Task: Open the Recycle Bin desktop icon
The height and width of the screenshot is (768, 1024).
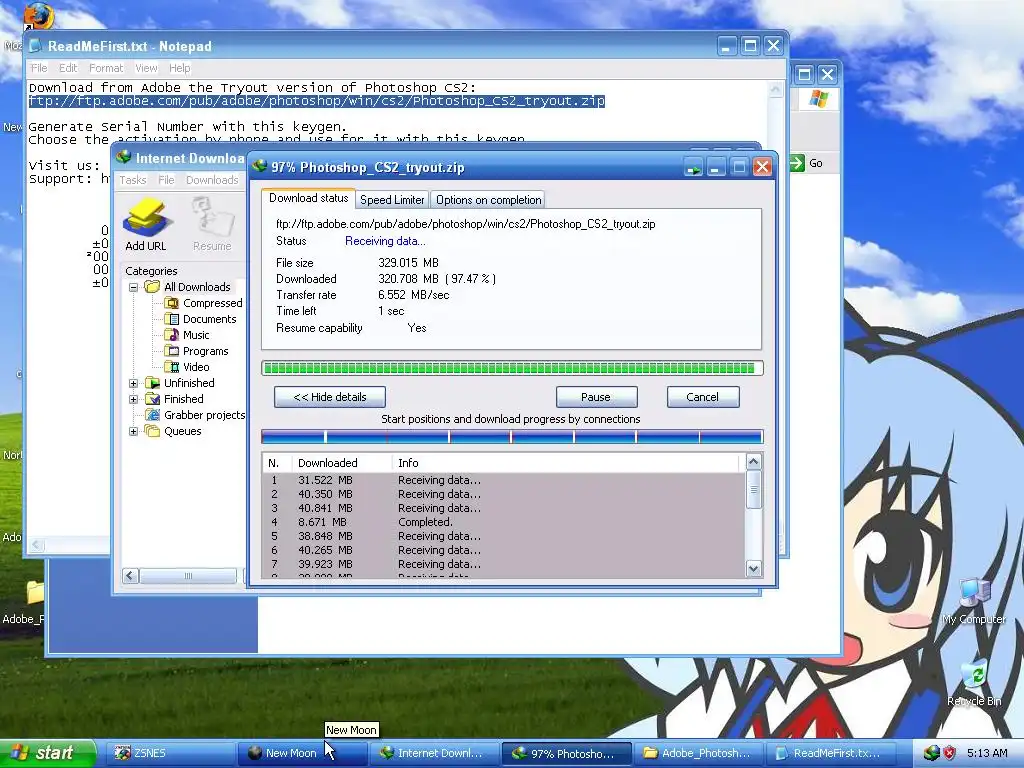Action: point(974,683)
